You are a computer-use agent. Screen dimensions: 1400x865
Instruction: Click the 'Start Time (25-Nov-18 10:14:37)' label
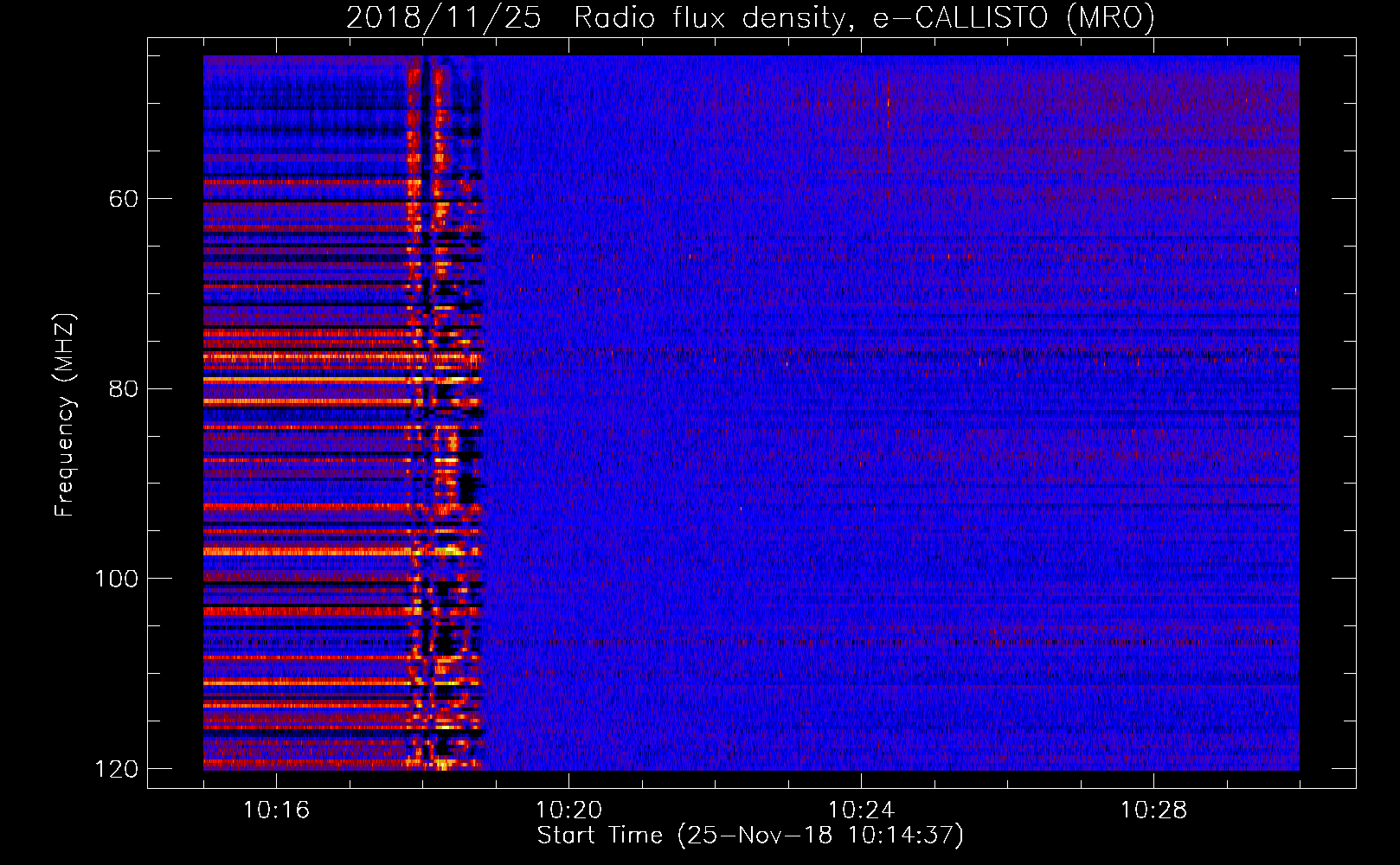750,836
